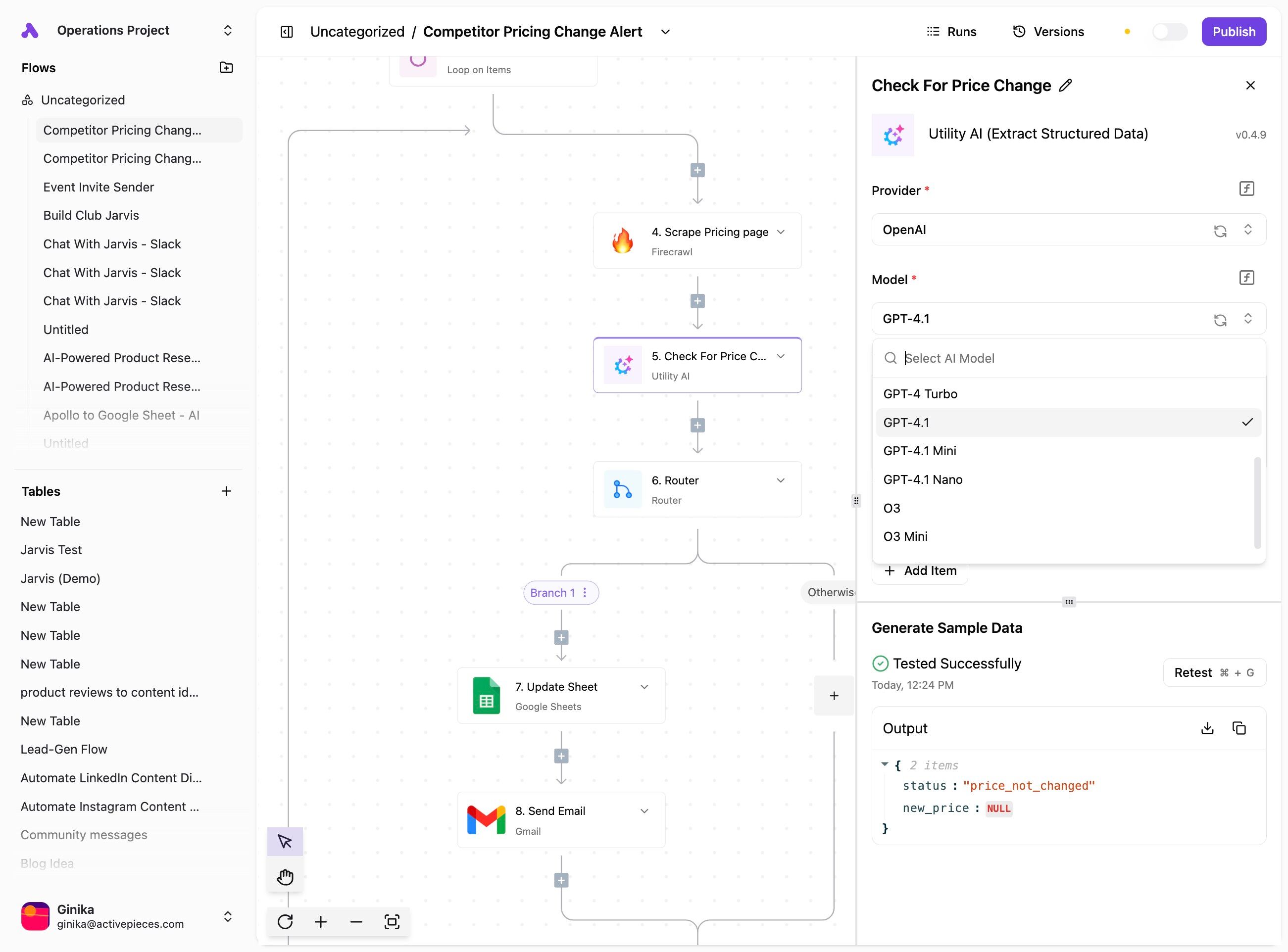Image resolution: width=1288 pixels, height=952 pixels.
Task: Copy output using the copy icon
Action: click(1239, 728)
